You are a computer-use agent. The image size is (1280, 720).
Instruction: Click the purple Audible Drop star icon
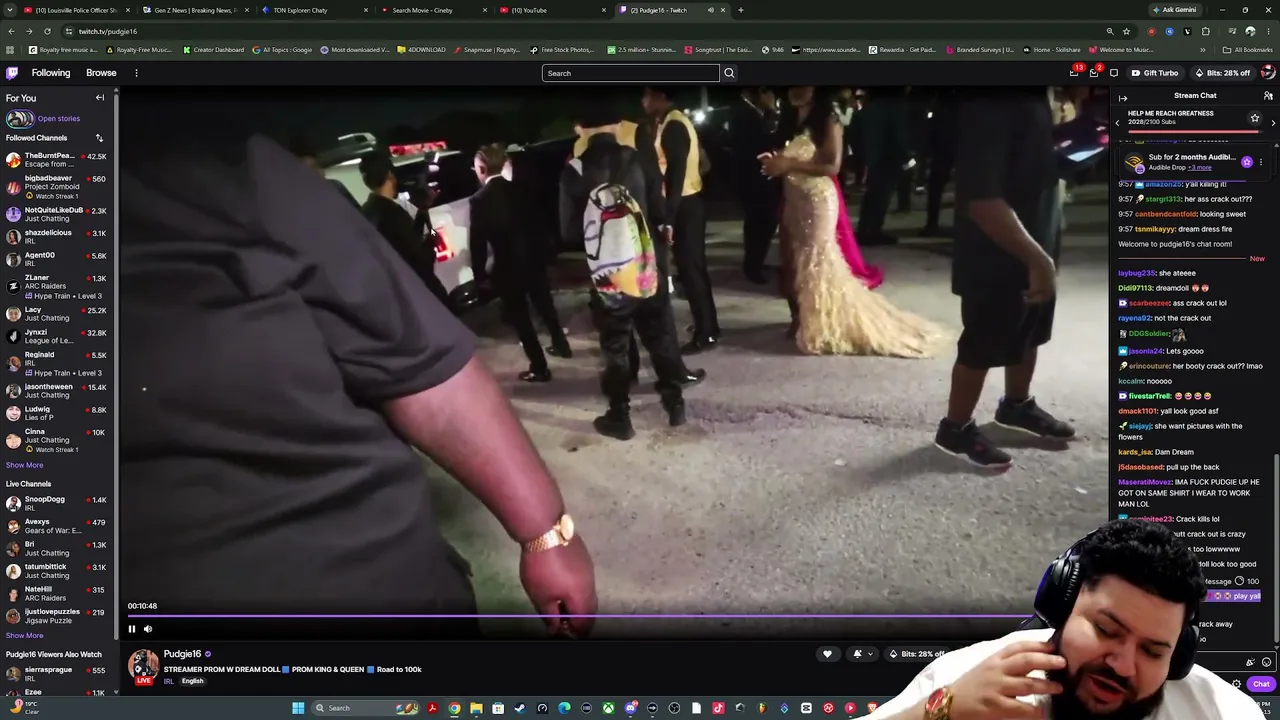click(x=1246, y=162)
